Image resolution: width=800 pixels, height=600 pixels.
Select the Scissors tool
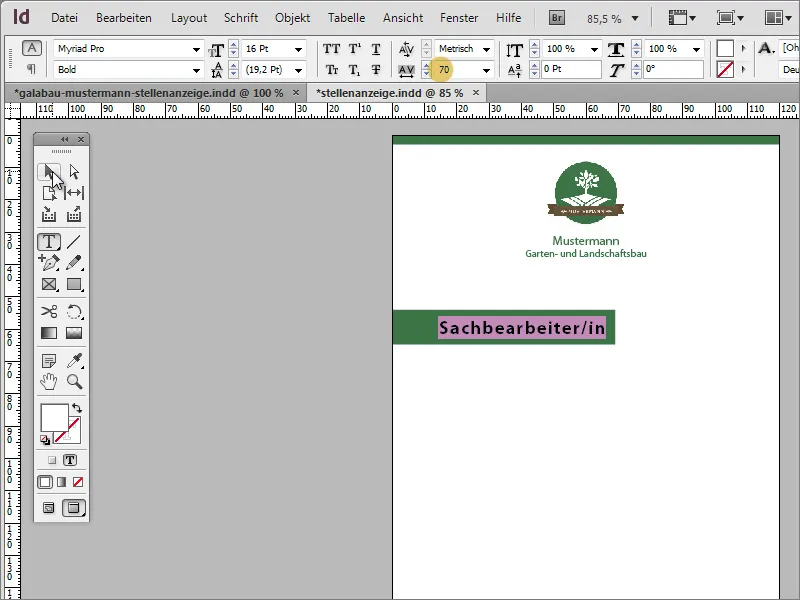49,312
